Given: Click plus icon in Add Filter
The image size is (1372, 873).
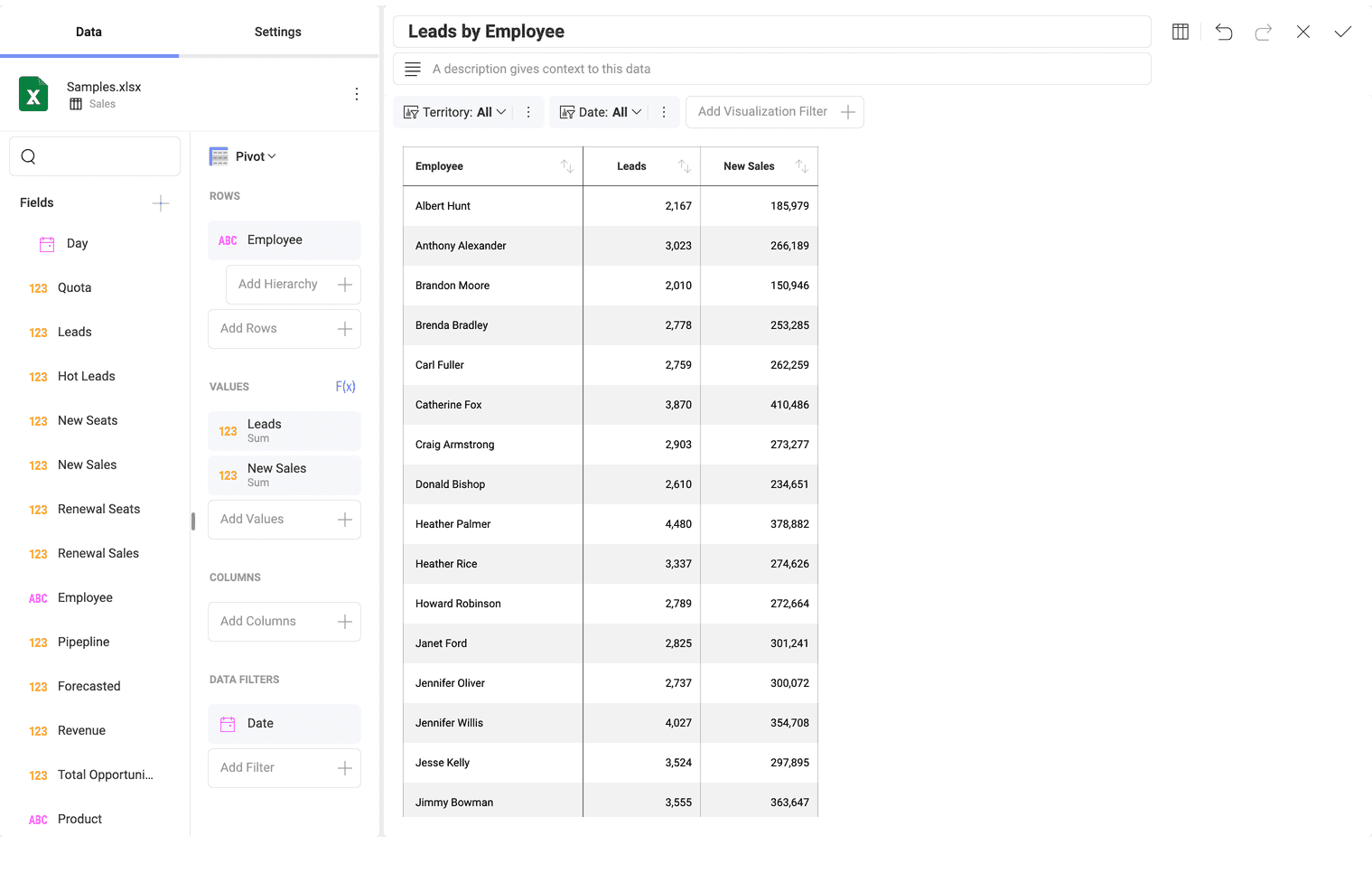Looking at the screenshot, I should 344,768.
